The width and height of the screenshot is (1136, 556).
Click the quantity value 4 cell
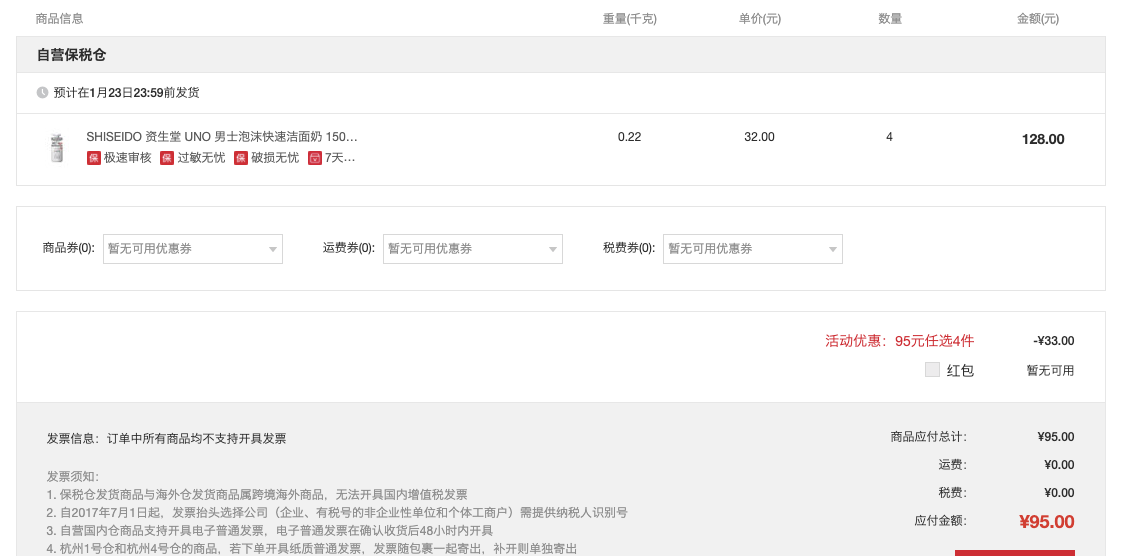[889, 136]
